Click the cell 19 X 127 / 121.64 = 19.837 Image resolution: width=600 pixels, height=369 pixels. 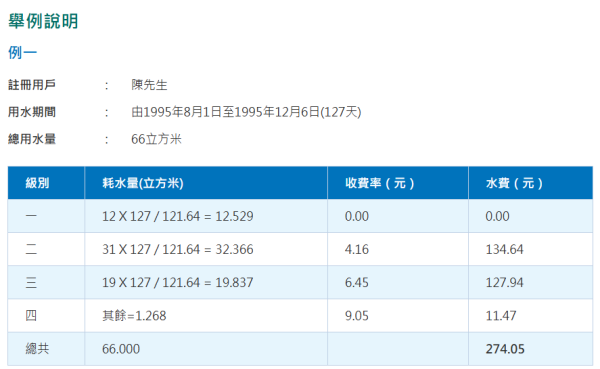click(x=178, y=283)
